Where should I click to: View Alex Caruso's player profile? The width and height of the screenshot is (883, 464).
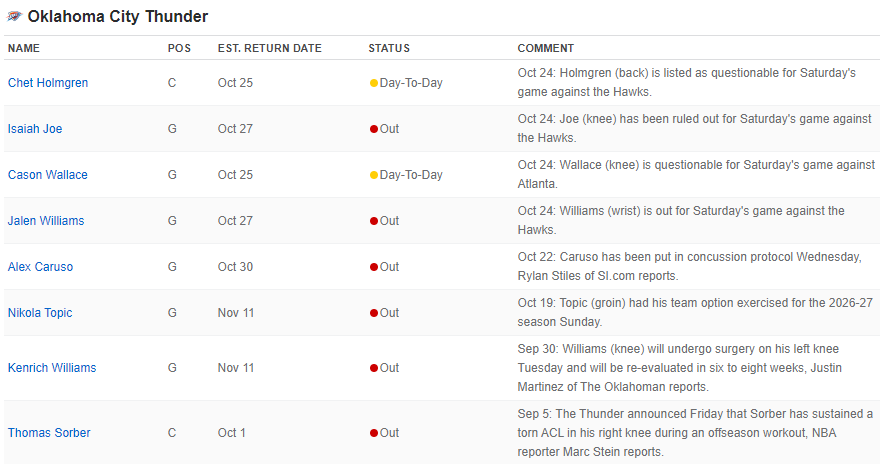(x=40, y=267)
